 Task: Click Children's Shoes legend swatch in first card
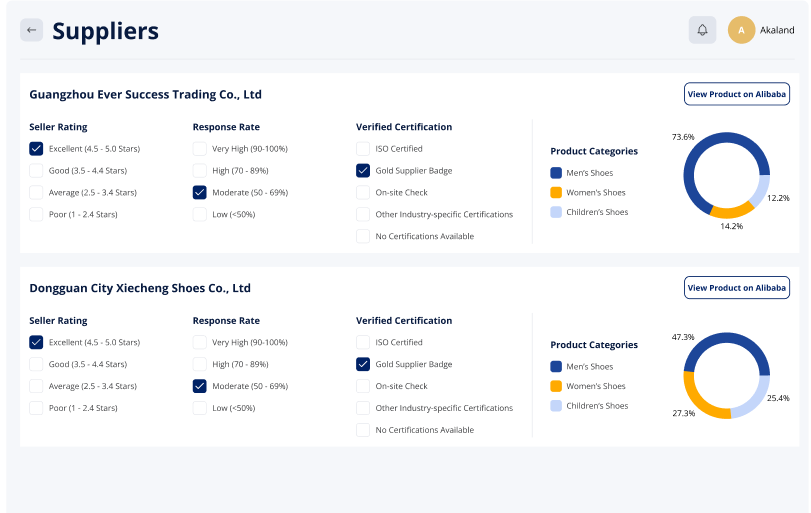pos(556,212)
